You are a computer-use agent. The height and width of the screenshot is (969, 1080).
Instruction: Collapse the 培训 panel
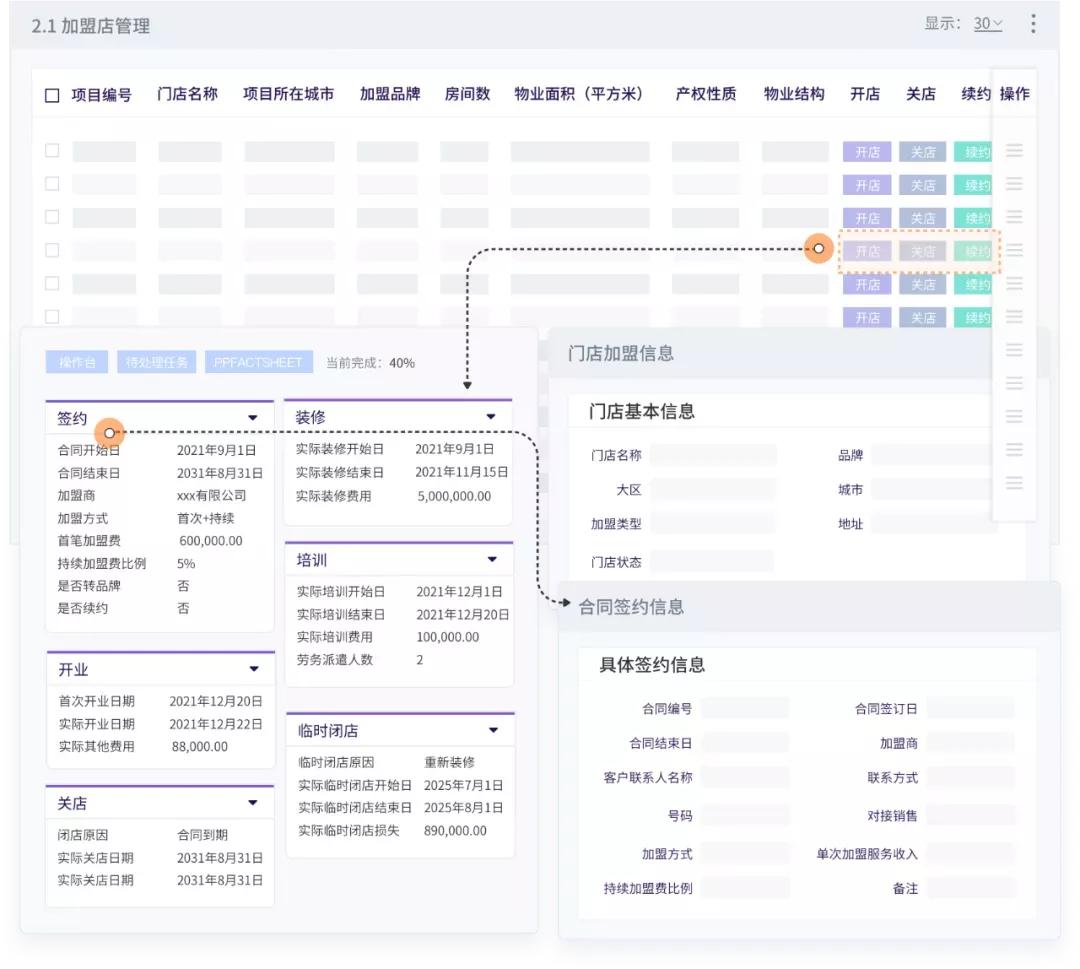(x=490, y=559)
